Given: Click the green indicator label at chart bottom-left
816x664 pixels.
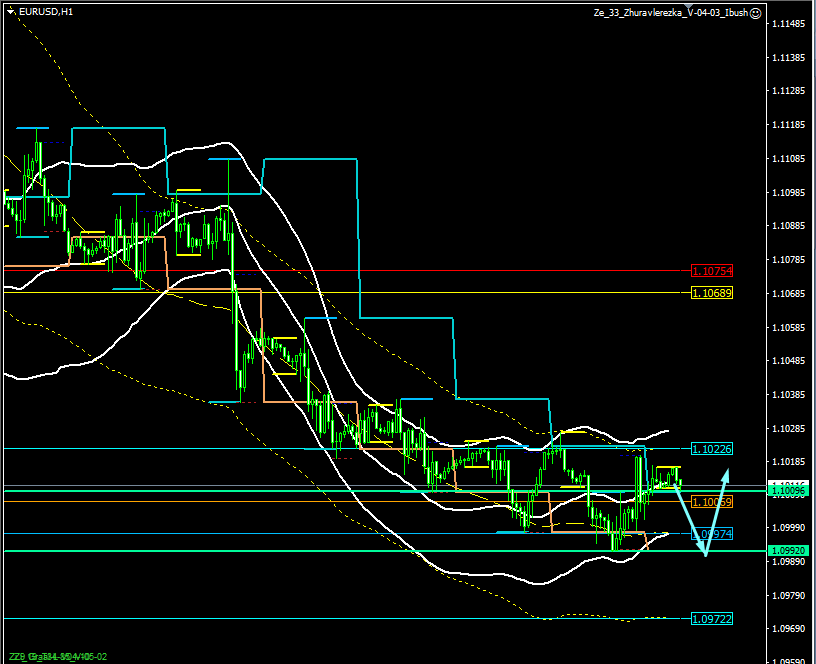Looking at the screenshot, I should 58,657.
